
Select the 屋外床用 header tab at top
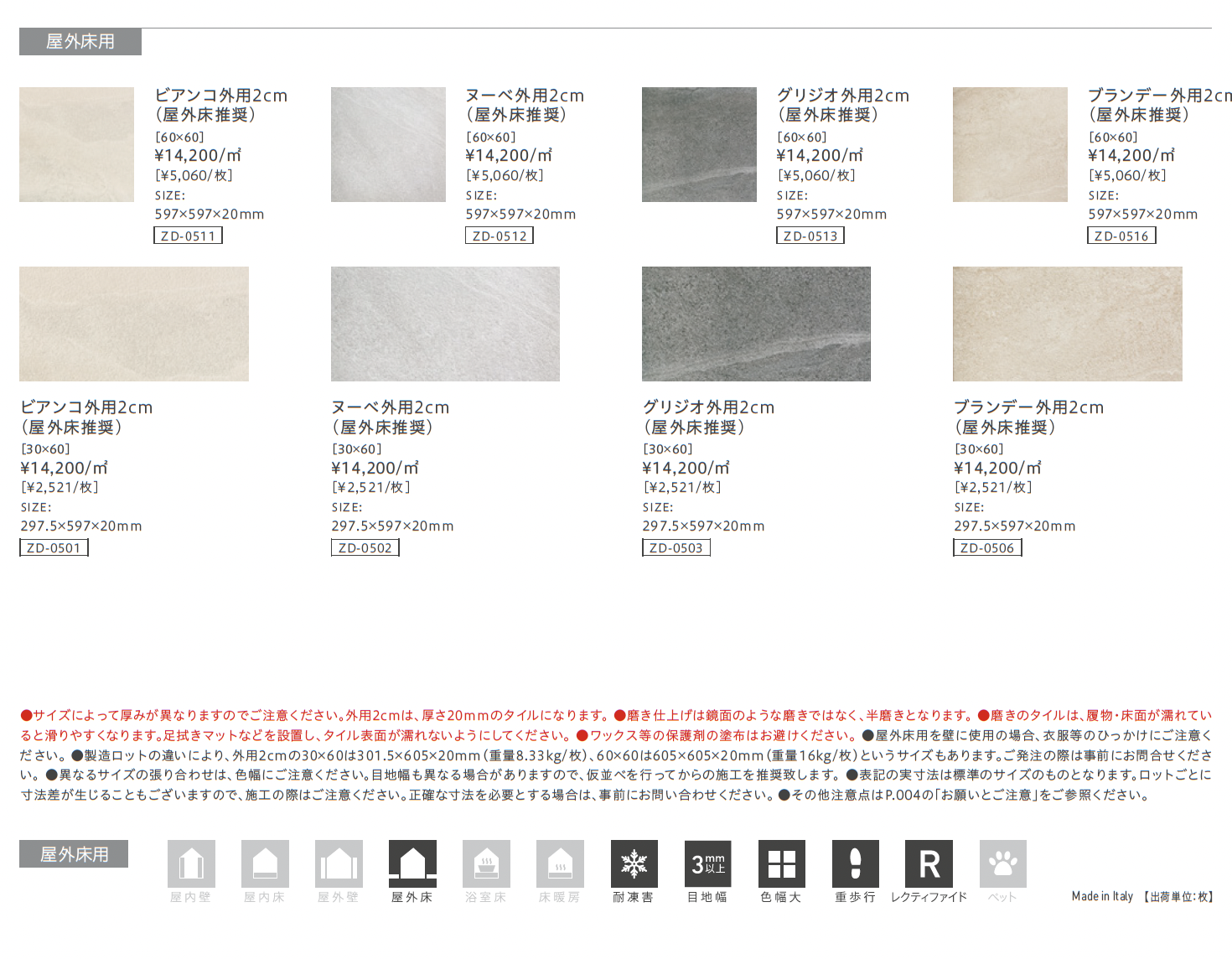80,42
